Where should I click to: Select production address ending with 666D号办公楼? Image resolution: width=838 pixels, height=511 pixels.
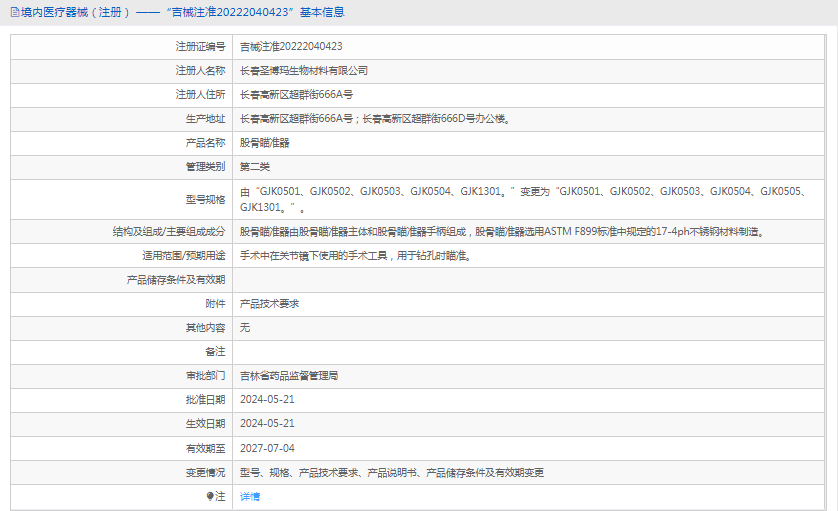375,119
